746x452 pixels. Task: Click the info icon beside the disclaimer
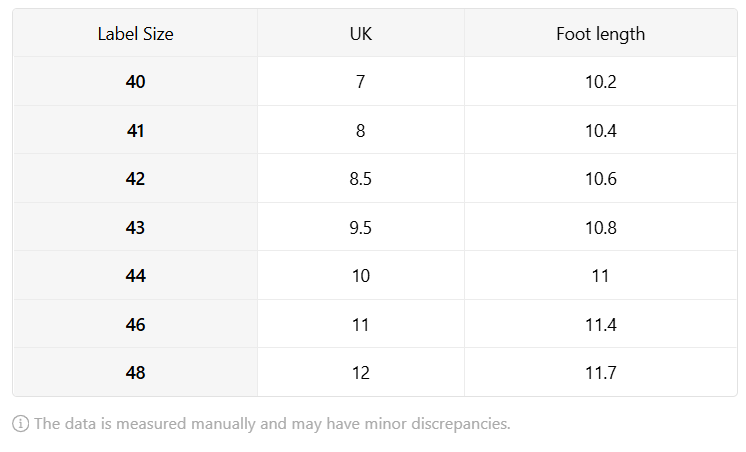[x=20, y=423]
